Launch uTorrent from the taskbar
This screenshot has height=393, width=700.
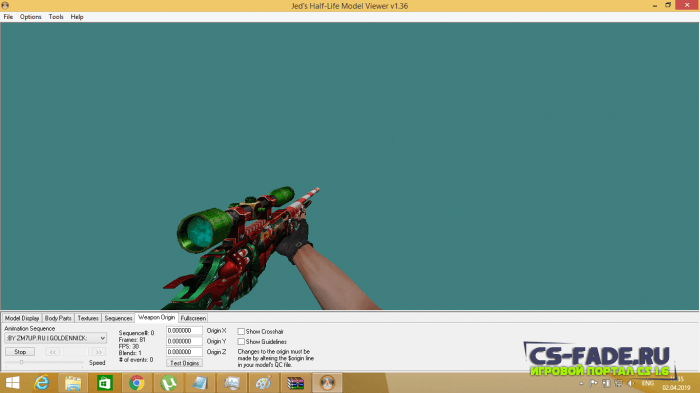pyautogui.click(x=168, y=383)
